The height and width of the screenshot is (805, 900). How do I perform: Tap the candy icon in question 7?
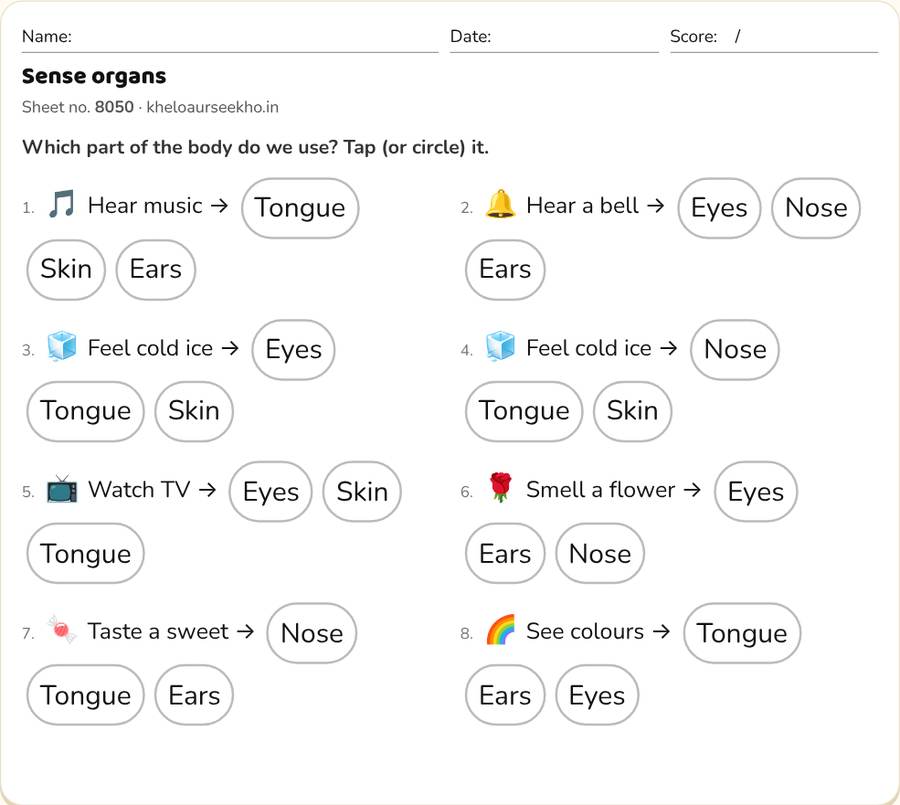pyautogui.click(x=61, y=630)
